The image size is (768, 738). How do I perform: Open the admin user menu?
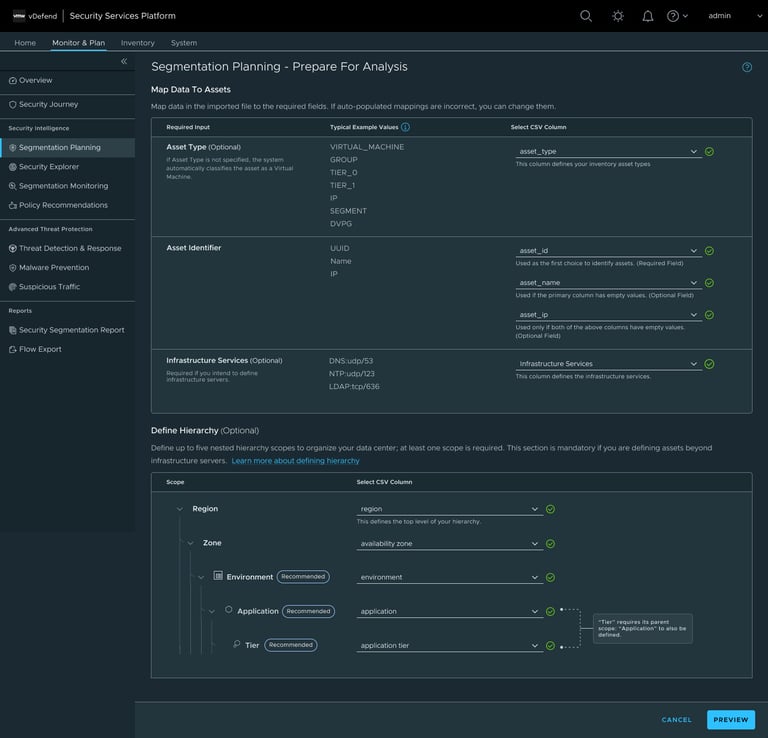[719, 16]
